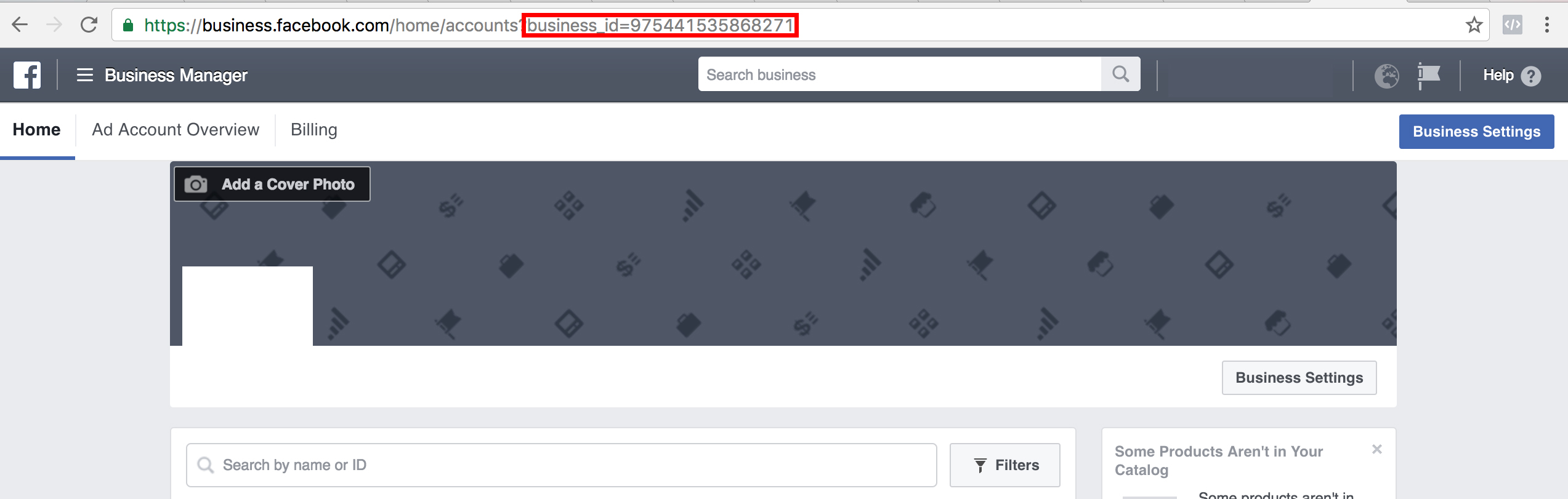Reload the page with refresh icon
This screenshot has height=499, width=1568.
(89, 25)
